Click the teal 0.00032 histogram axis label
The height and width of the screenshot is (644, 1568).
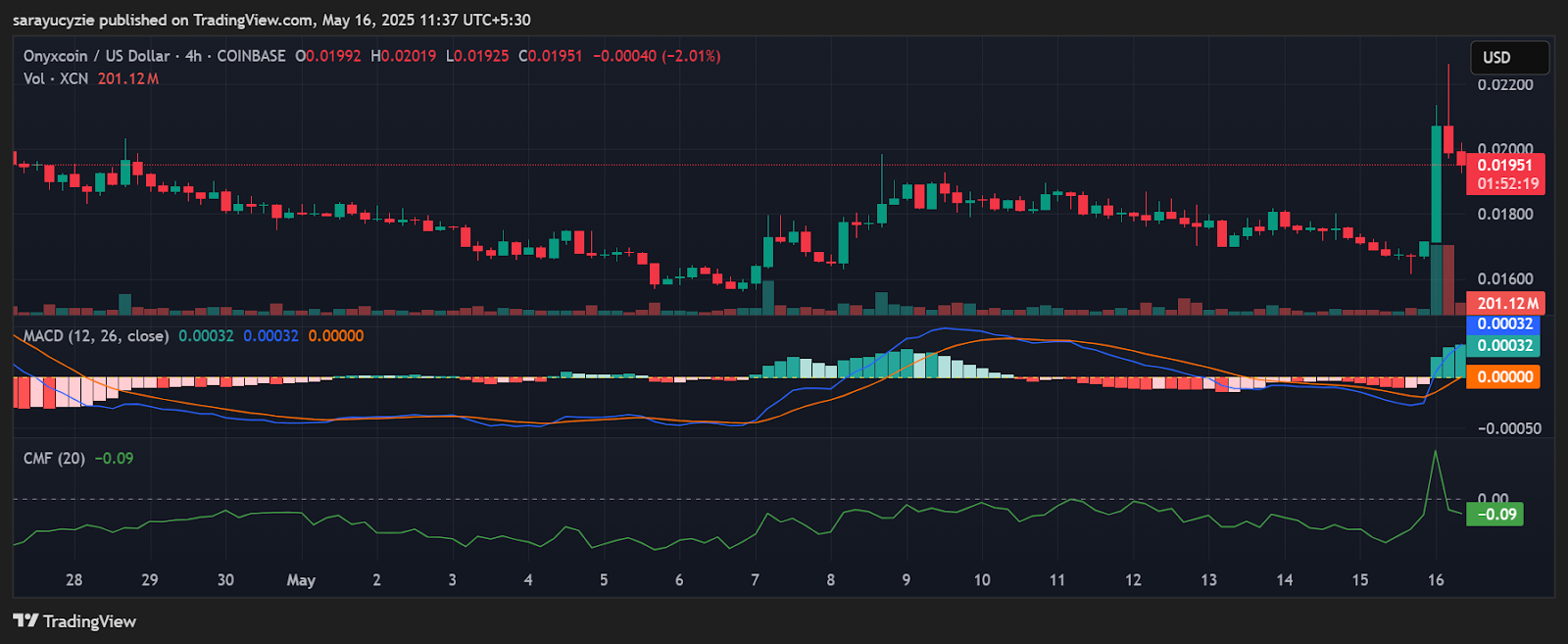click(1504, 345)
